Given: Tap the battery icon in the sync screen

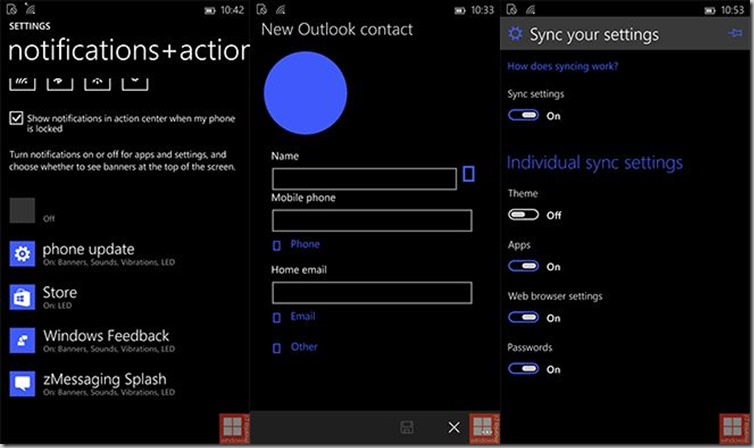Looking at the screenshot, I should click(x=710, y=11).
